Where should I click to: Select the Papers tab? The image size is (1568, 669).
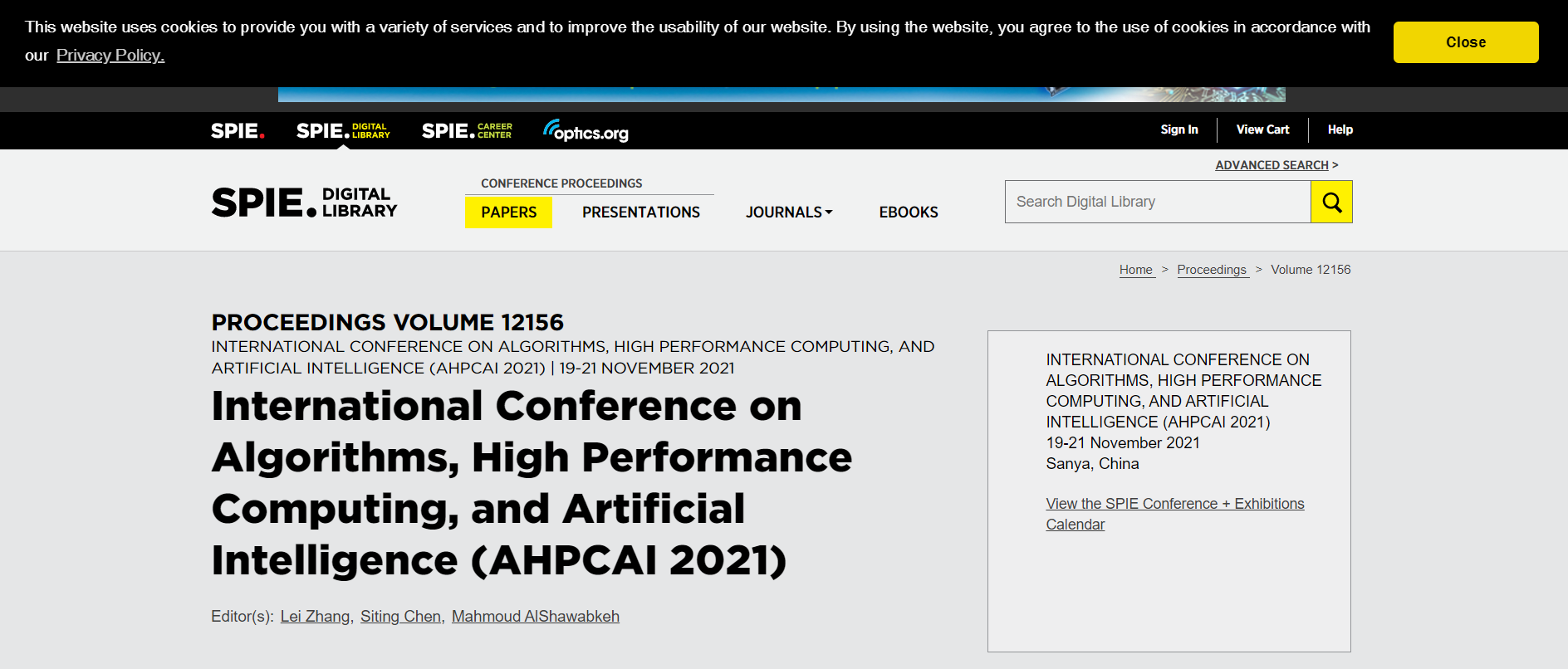pos(508,212)
